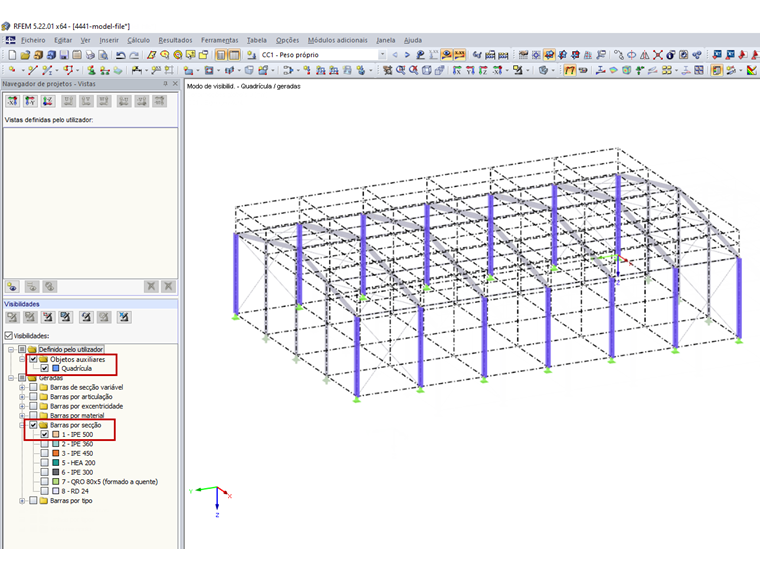This screenshot has width=760, height=570.
Task: Click the 7 - QRO 80x5 green swatch
Action: pyautogui.click(x=56, y=482)
